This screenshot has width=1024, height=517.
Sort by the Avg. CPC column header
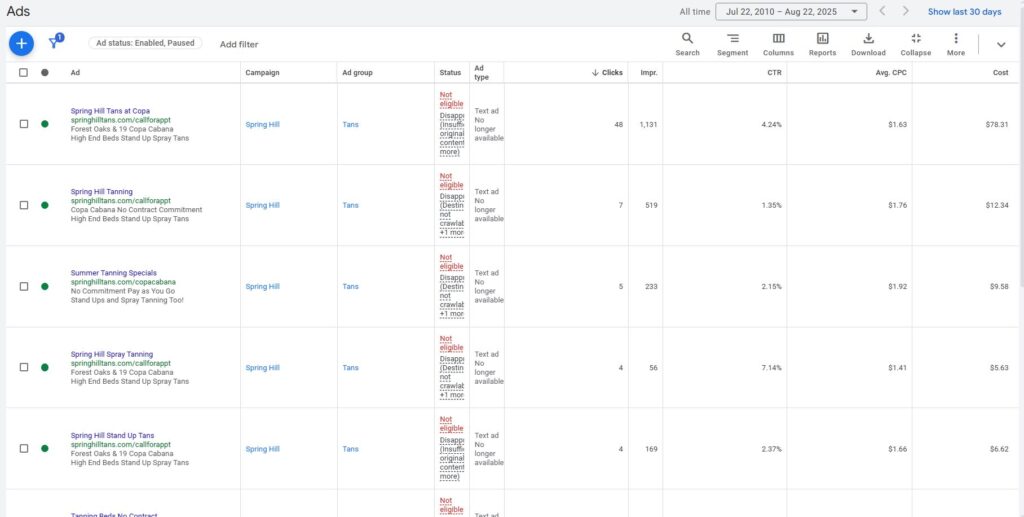click(x=891, y=72)
